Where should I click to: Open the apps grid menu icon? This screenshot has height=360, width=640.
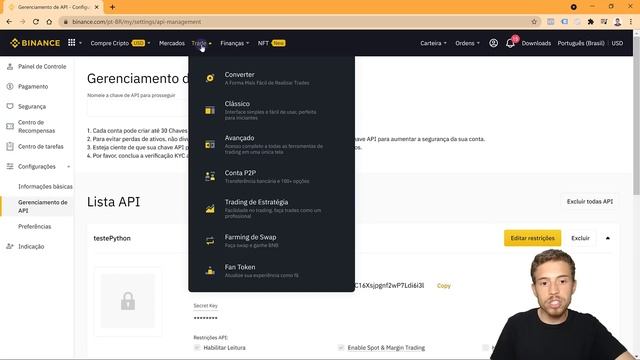click(x=71, y=42)
